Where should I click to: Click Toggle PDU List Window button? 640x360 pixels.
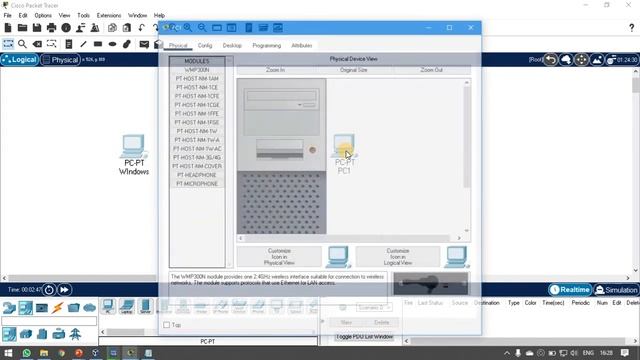point(364,337)
